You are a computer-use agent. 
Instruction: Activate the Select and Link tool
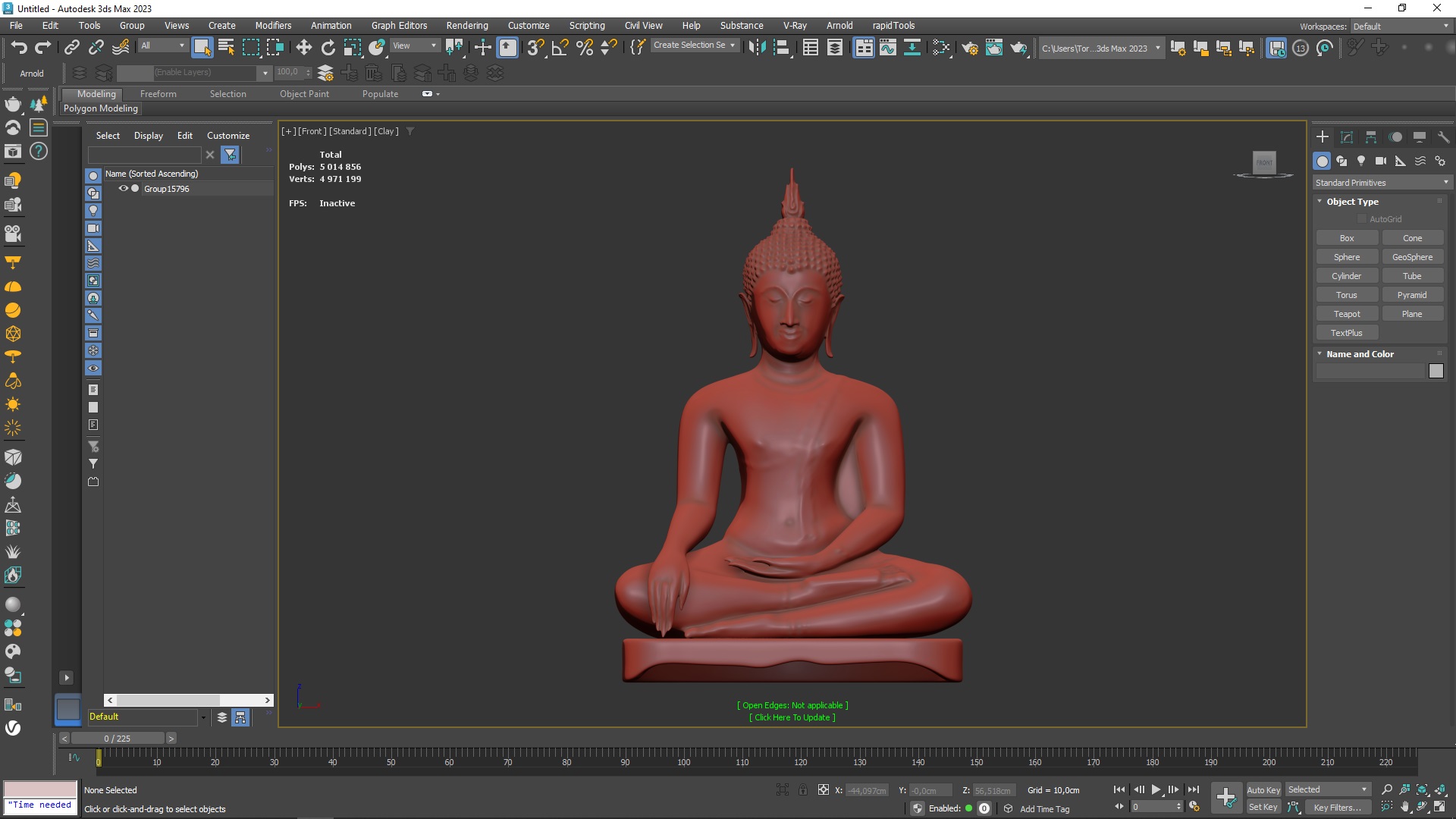[x=72, y=48]
